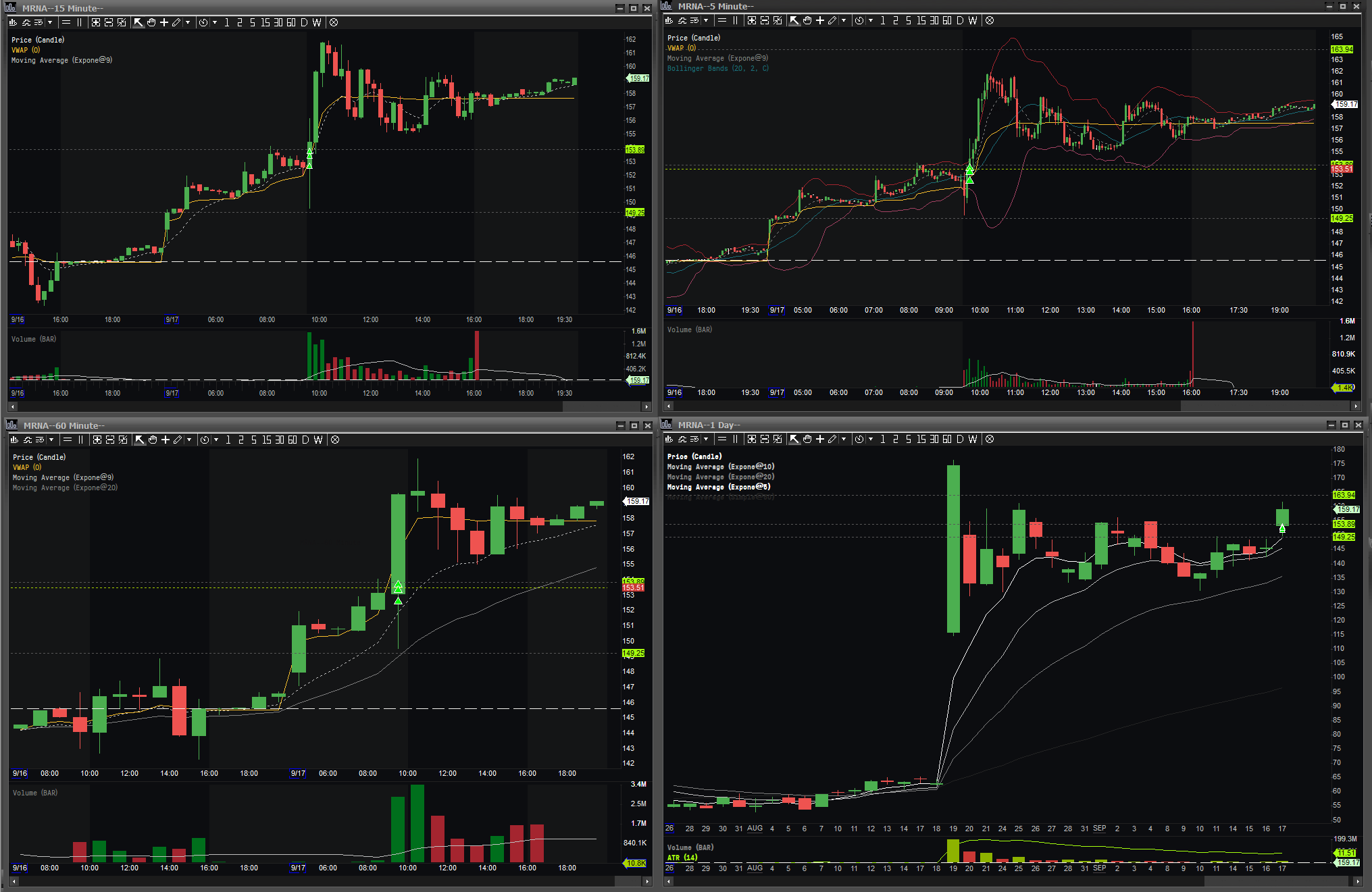Set 1 minute interval in 5 Minute chart
The width and height of the screenshot is (1372, 892).
883,20
